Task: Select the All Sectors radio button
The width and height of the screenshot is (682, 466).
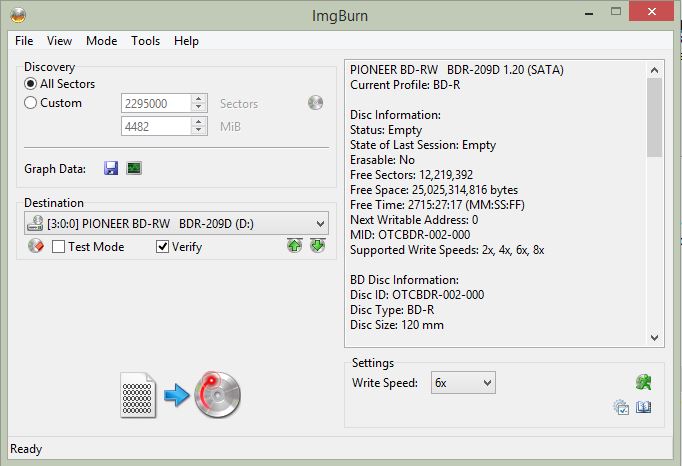Action: click(30, 84)
